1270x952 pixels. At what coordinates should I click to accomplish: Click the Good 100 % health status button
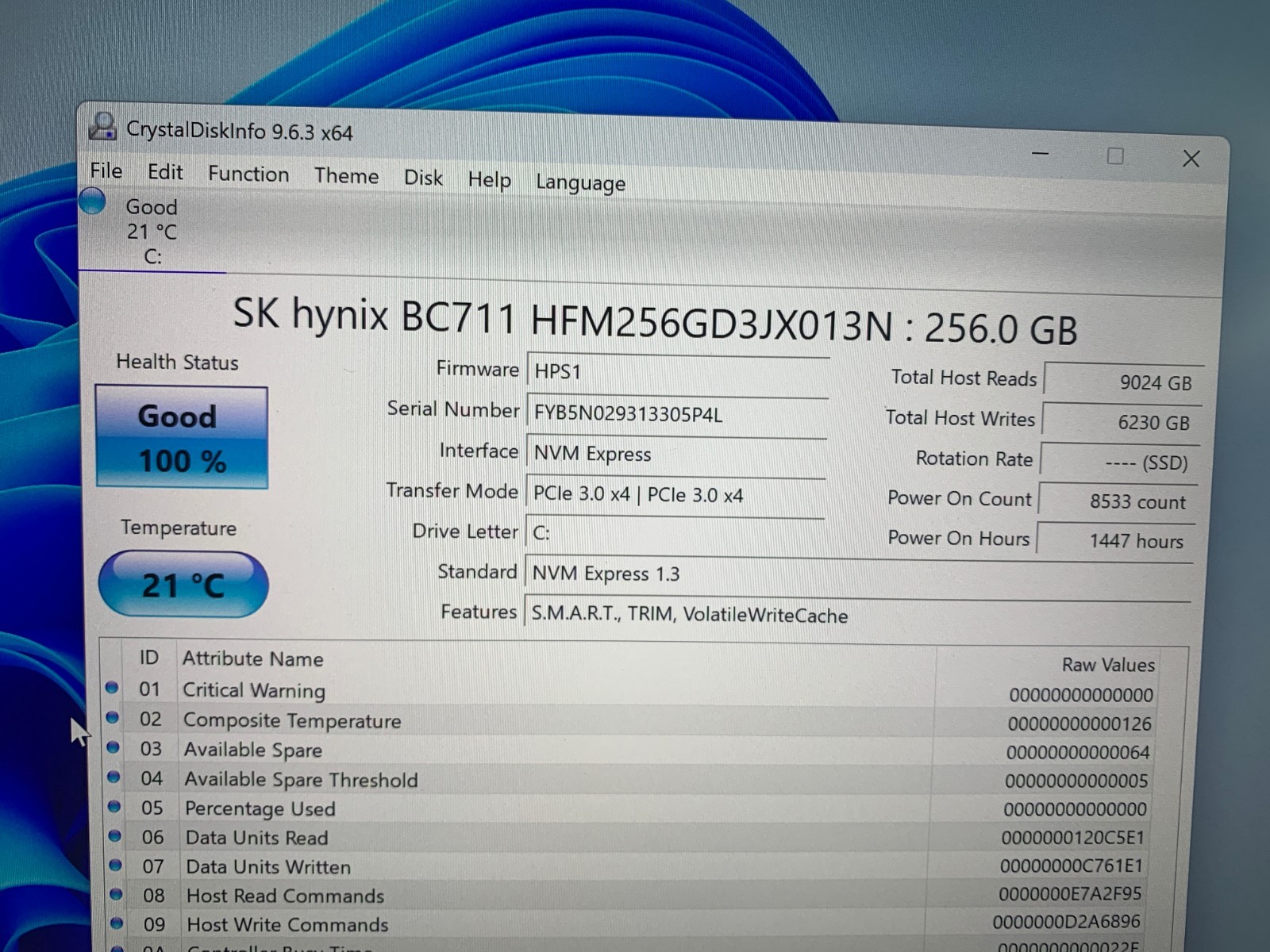pos(182,437)
